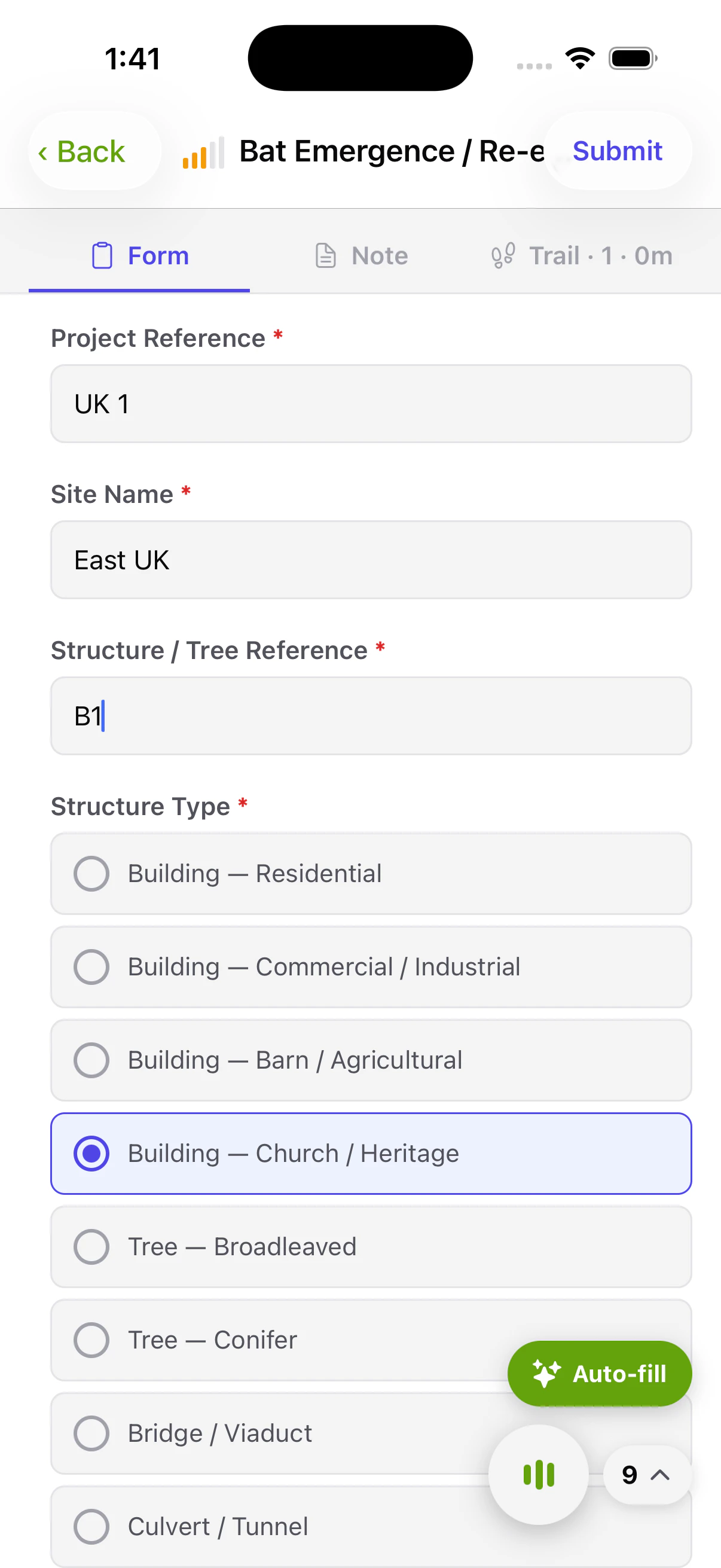Screen dimensions: 721x1568
Task: Choose Bridge / Viaduct as structure type
Action: [371, 1433]
